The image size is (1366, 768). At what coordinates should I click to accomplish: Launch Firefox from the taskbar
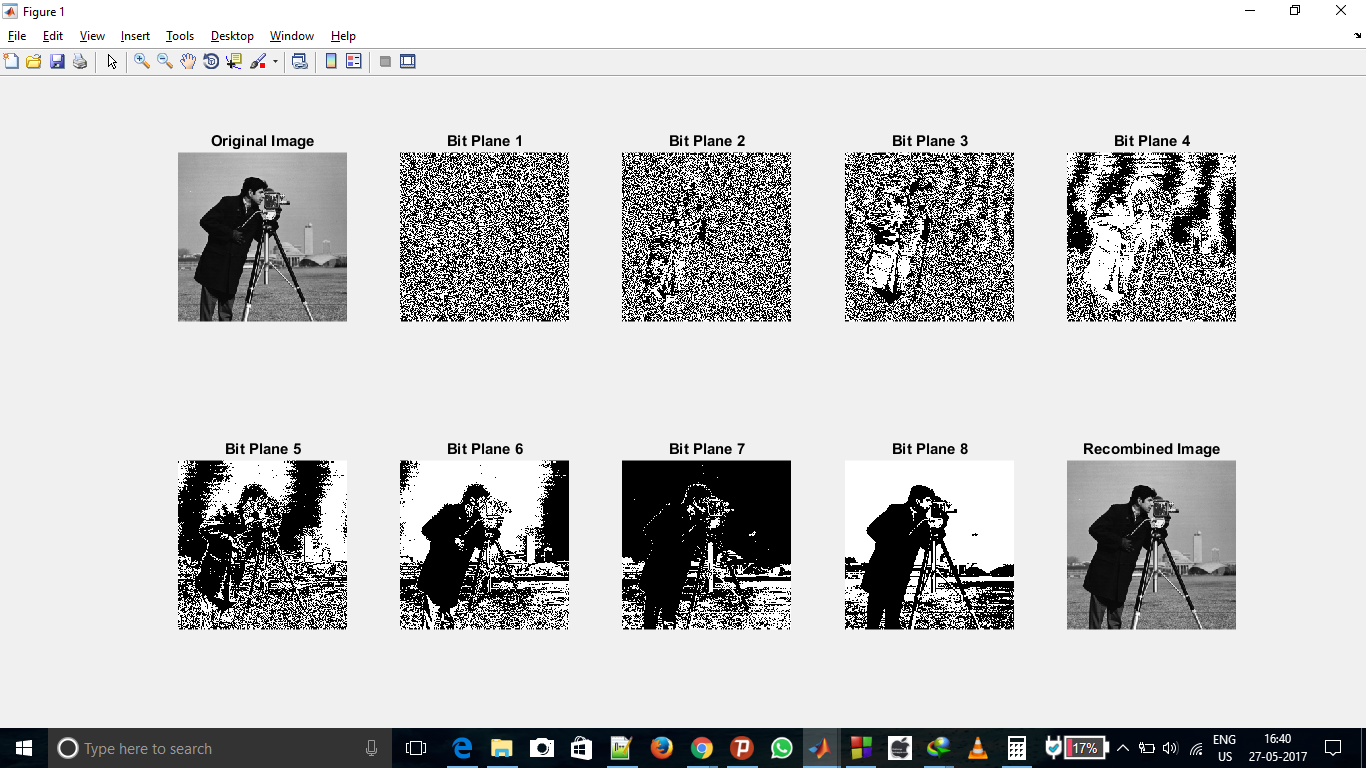click(x=661, y=748)
